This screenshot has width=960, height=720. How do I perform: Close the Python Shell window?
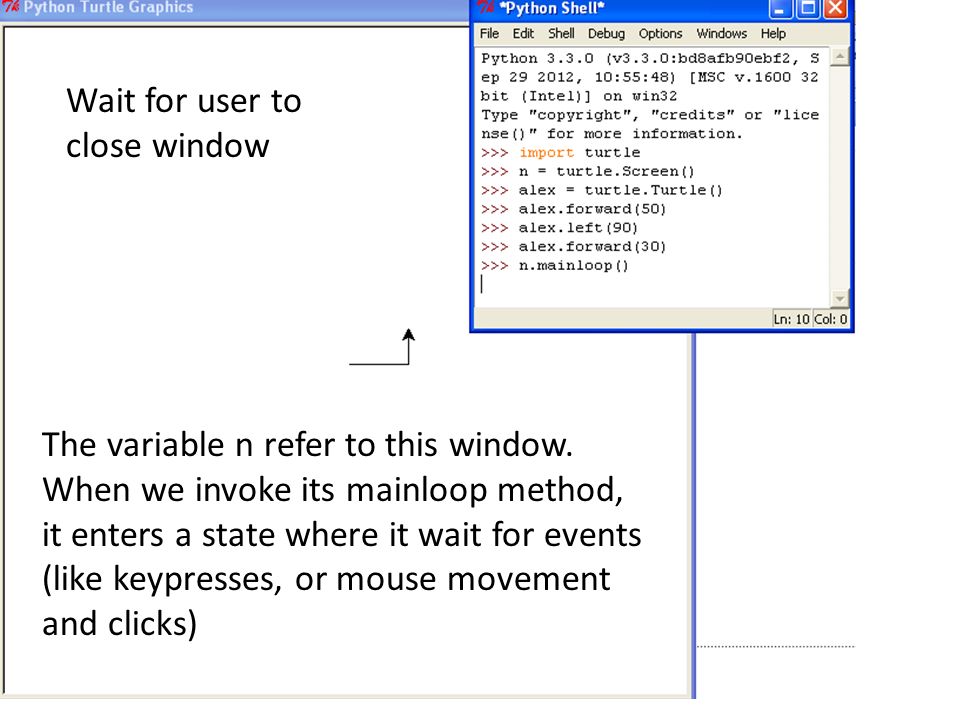pyautogui.click(x=835, y=9)
